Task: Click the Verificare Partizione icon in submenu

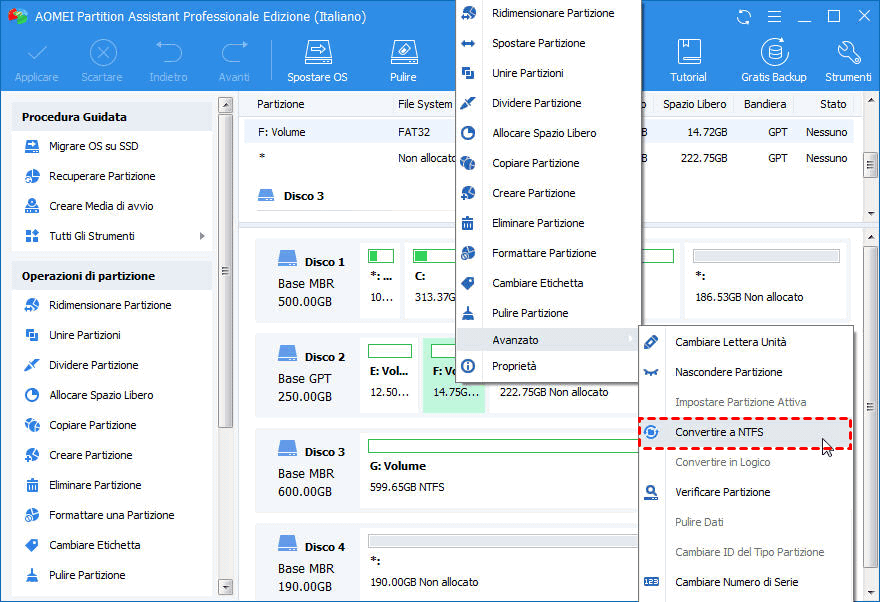Action: pos(651,492)
